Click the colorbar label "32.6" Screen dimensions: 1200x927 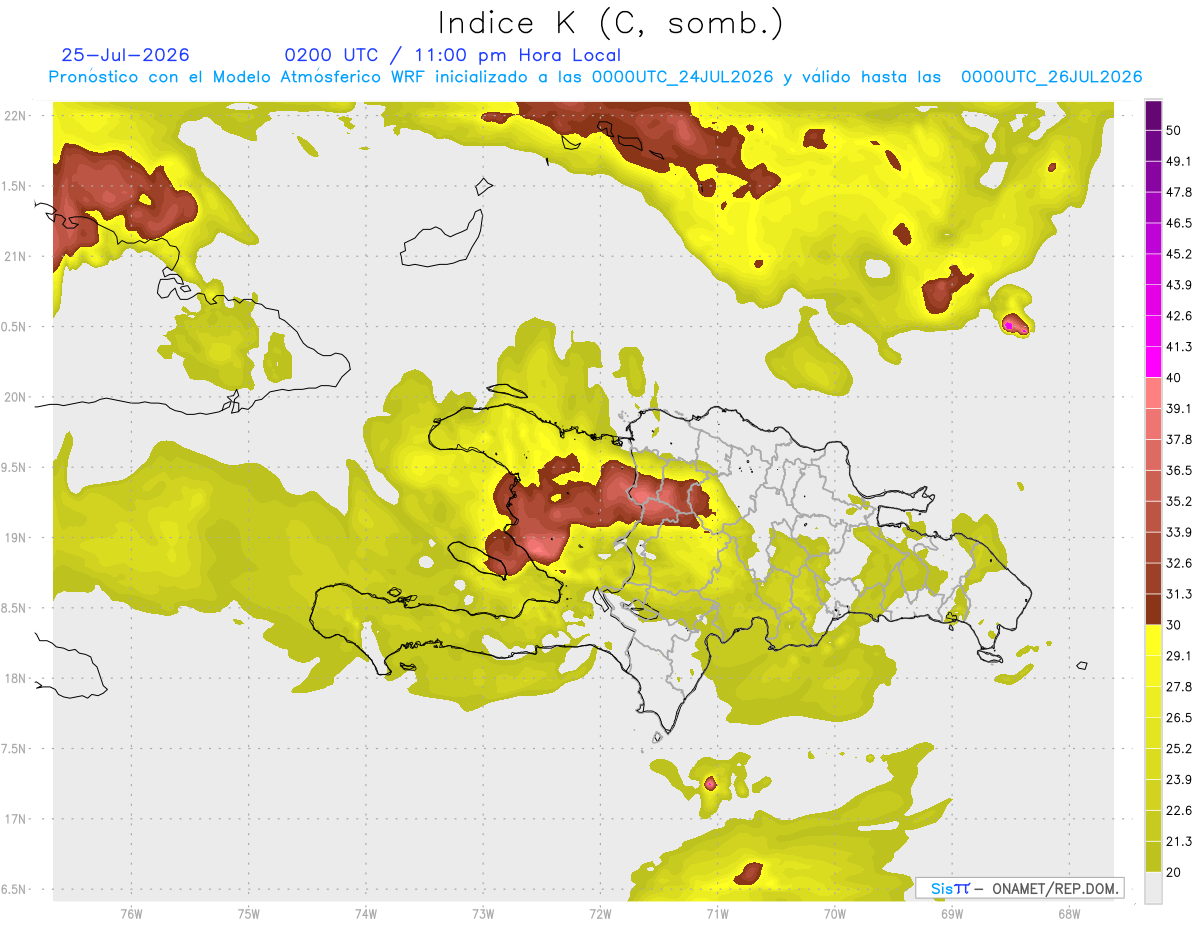[1178, 563]
